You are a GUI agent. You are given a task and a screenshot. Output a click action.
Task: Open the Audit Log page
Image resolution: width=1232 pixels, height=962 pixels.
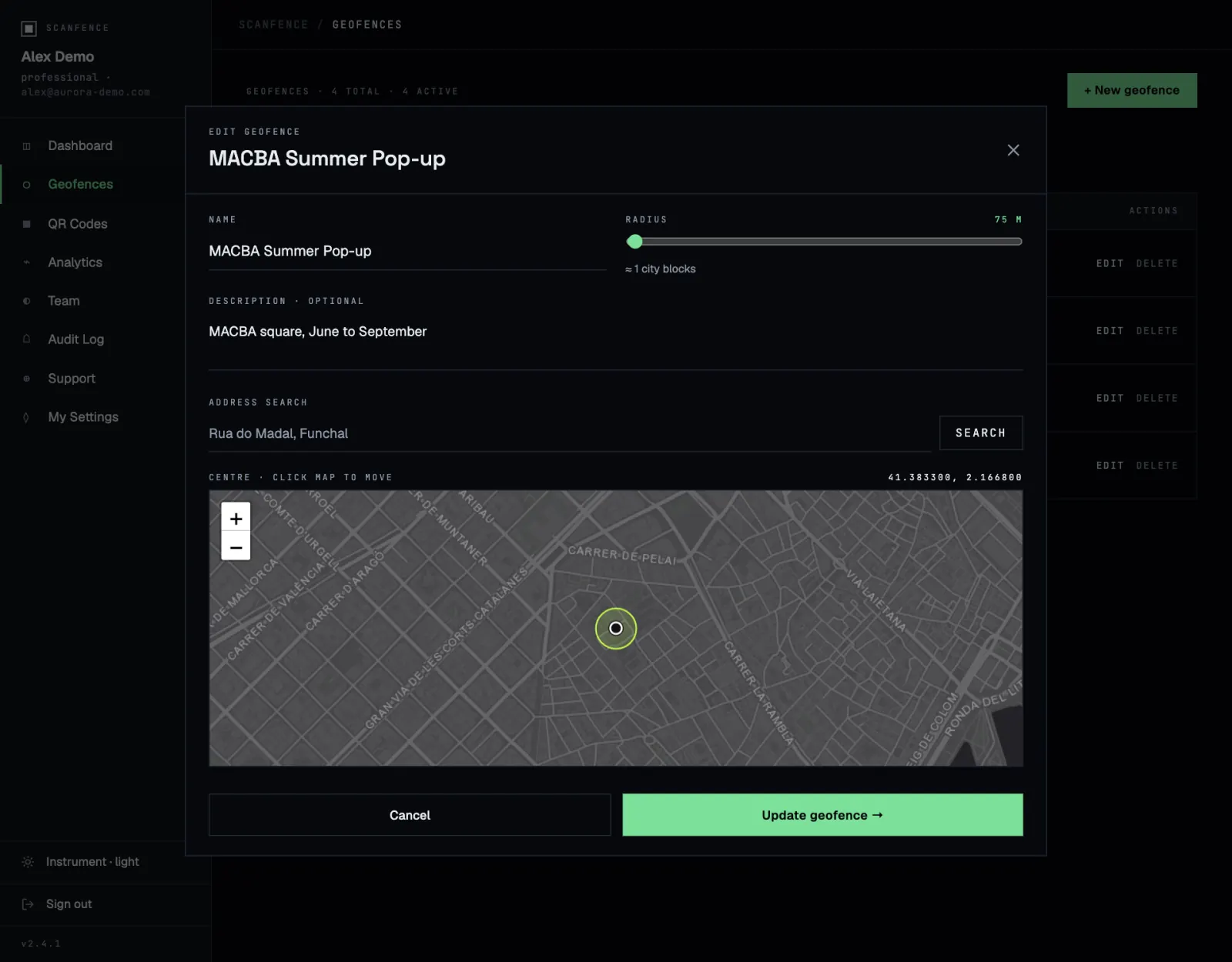(x=75, y=339)
